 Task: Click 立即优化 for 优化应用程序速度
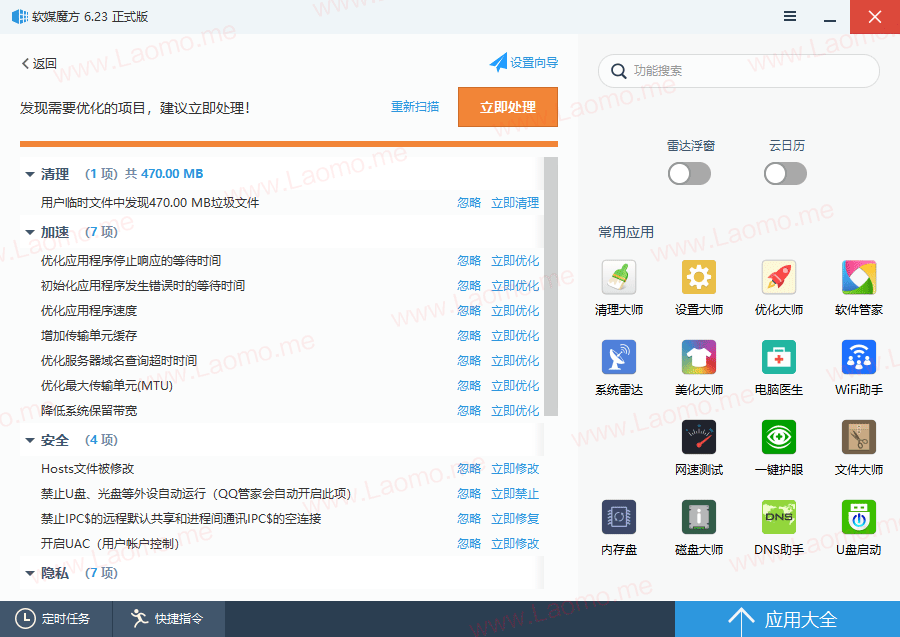point(515,310)
